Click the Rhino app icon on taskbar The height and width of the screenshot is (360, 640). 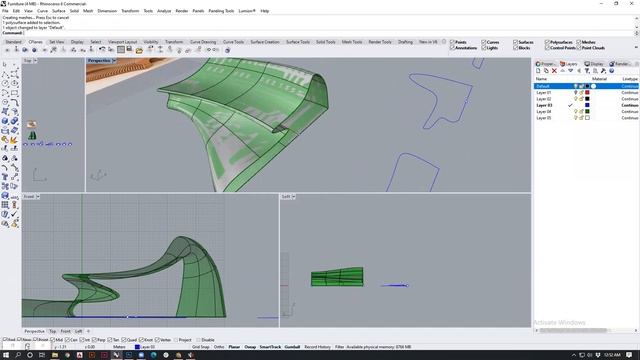click(116, 355)
